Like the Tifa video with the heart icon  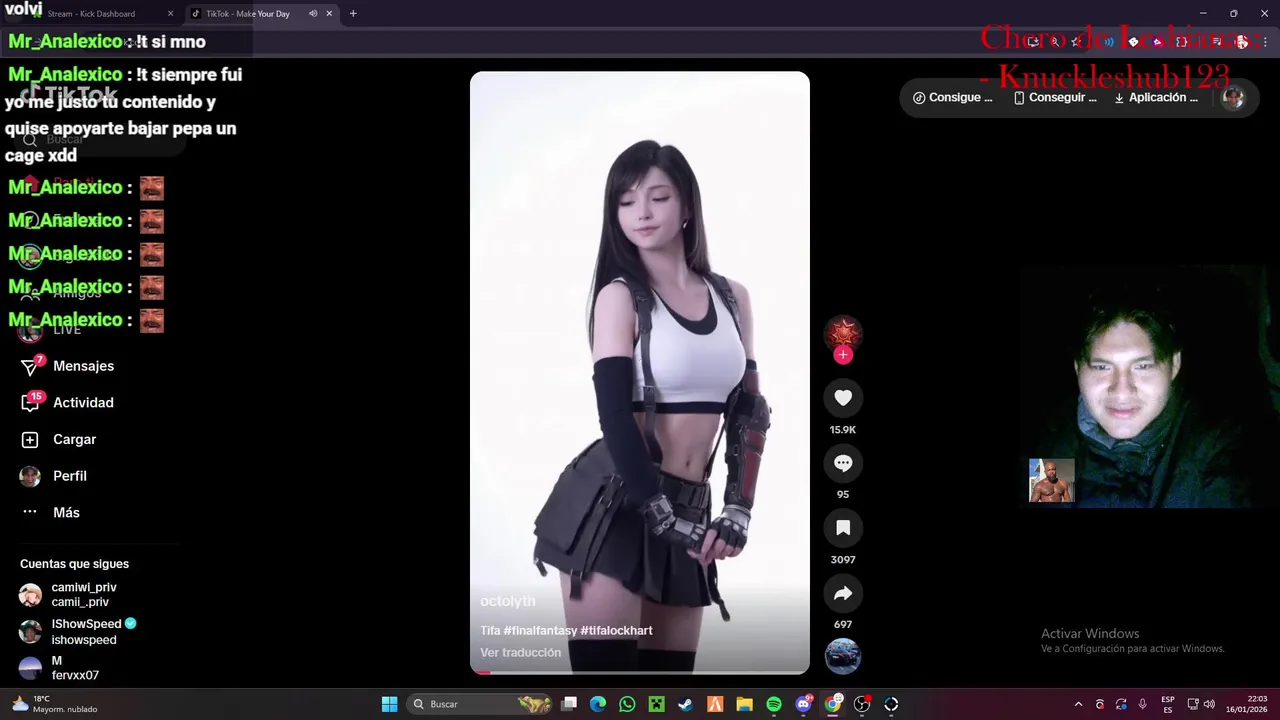pos(843,398)
